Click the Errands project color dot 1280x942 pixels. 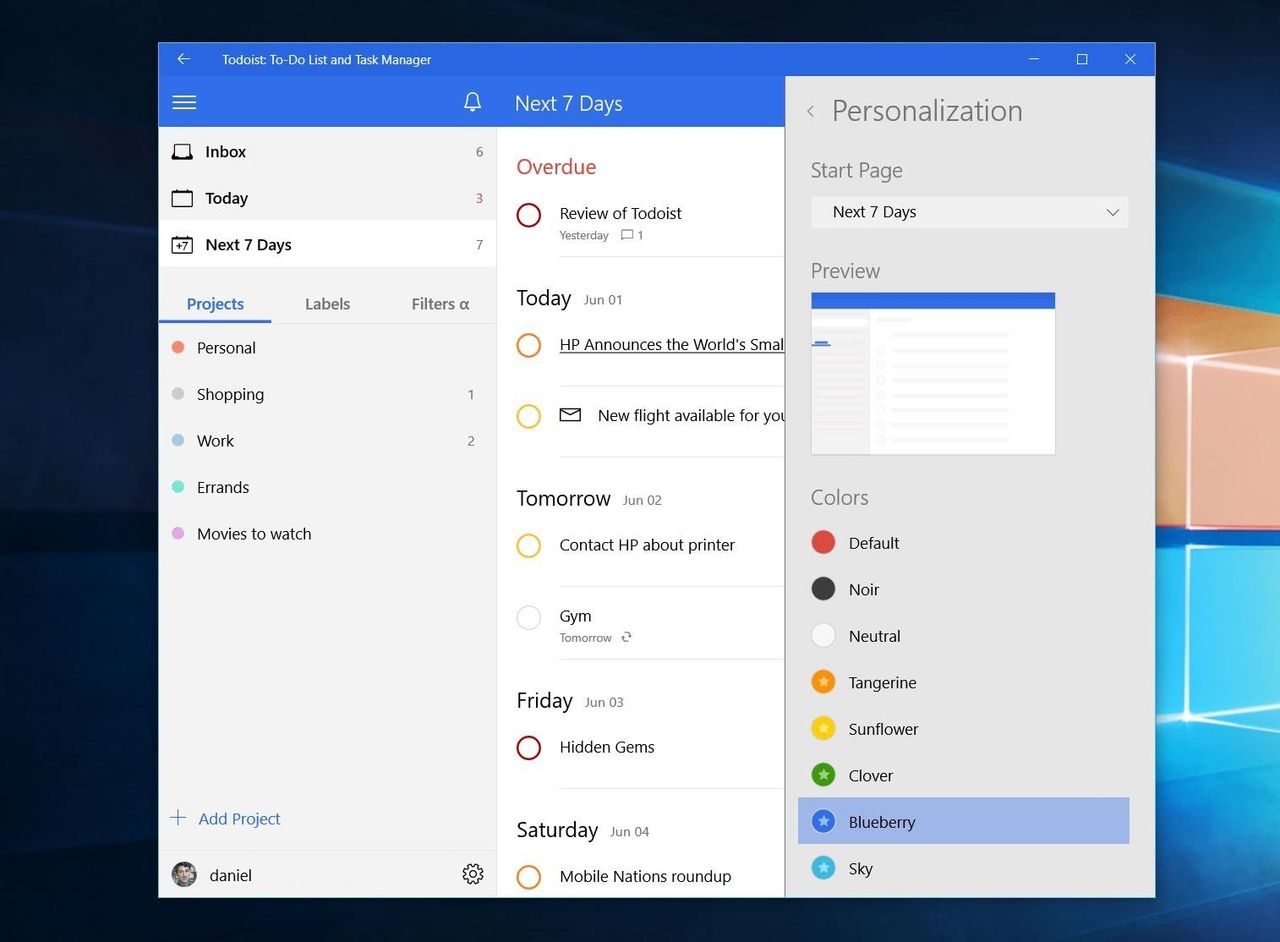coord(178,487)
